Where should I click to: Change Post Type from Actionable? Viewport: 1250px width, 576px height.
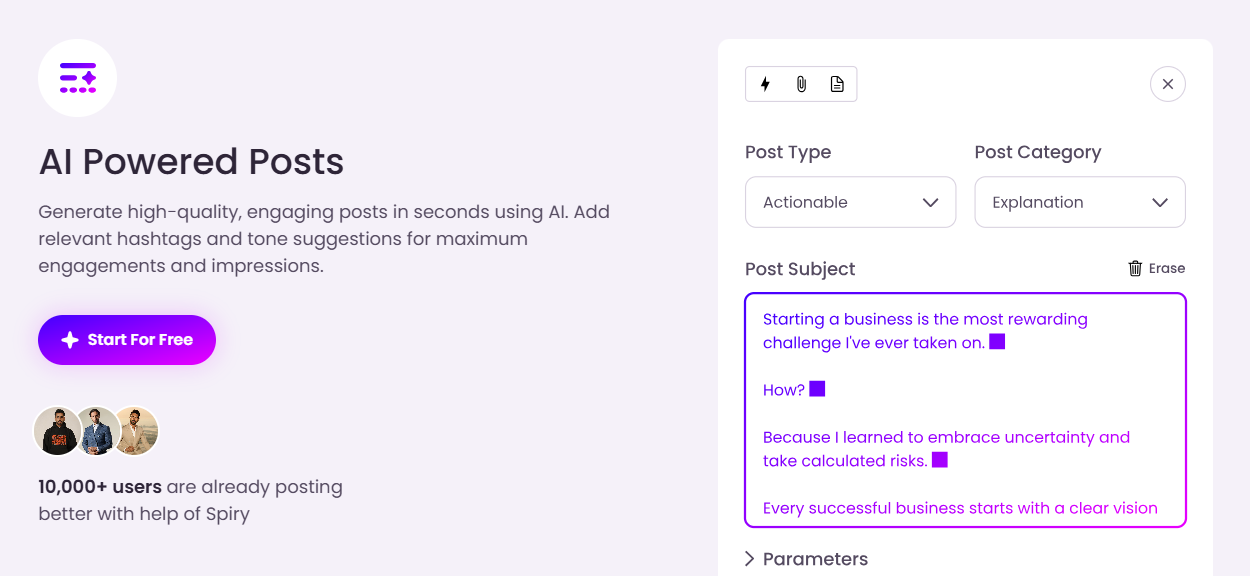(x=850, y=202)
